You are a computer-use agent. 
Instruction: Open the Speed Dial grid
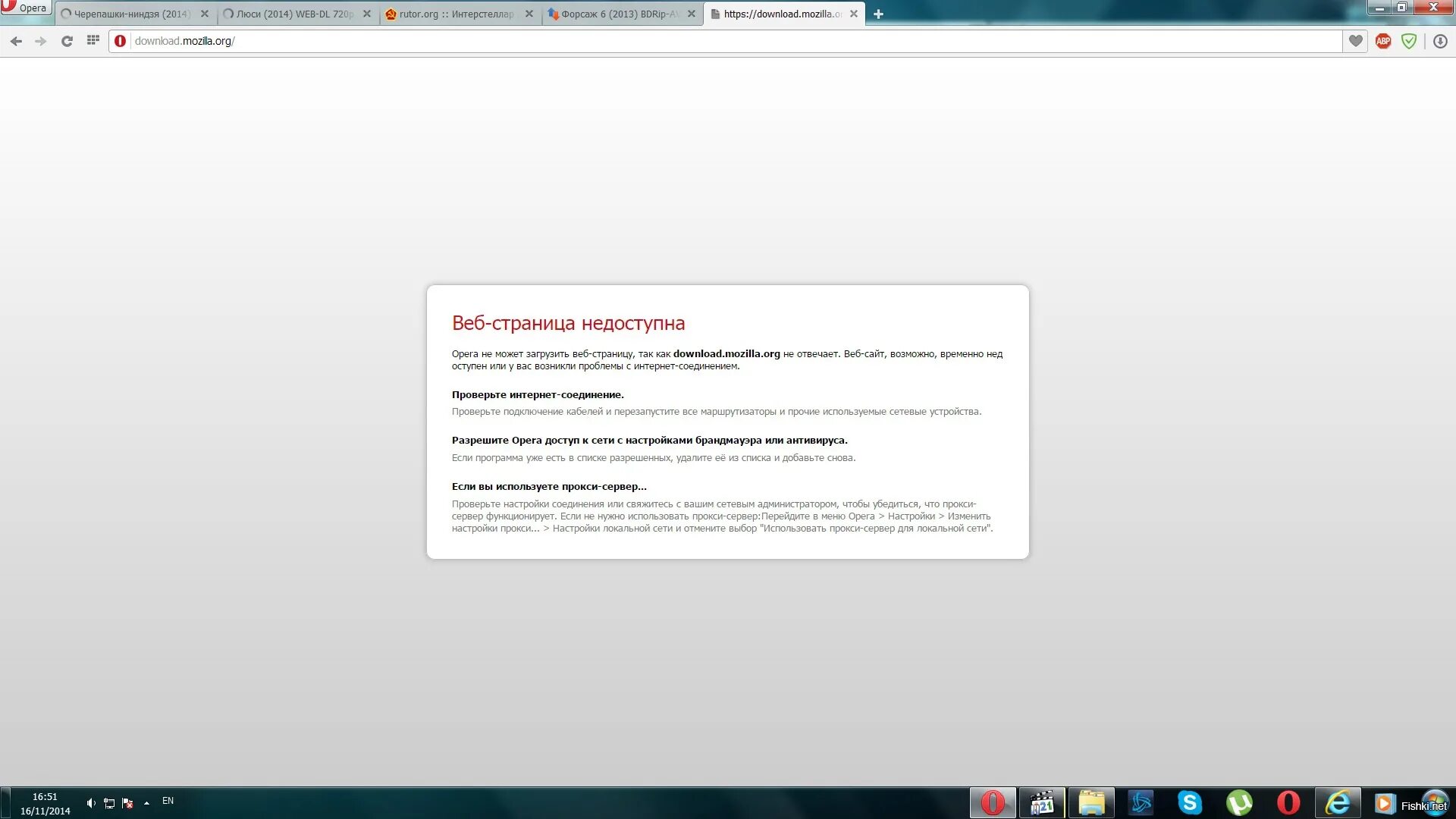93,40
